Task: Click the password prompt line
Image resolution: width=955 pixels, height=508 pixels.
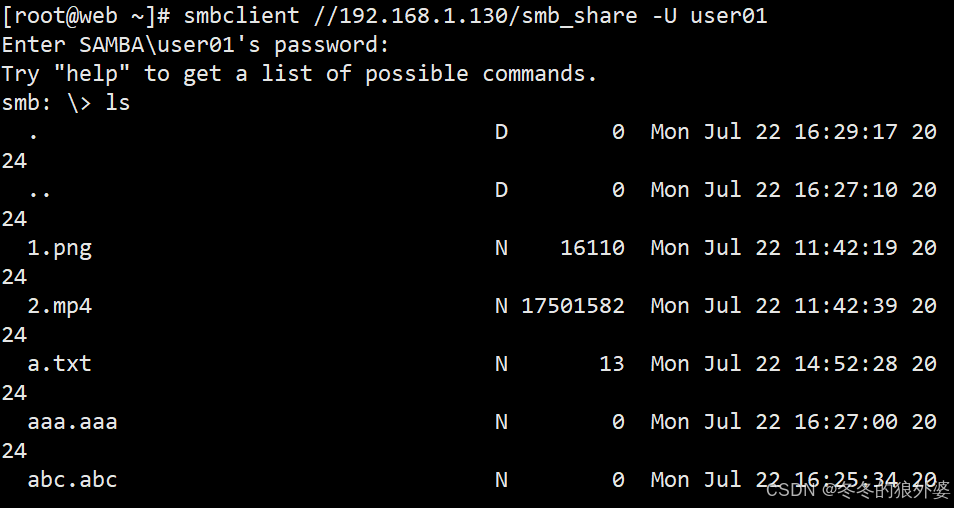Action: pyautogui.click(x=195, y=44)
